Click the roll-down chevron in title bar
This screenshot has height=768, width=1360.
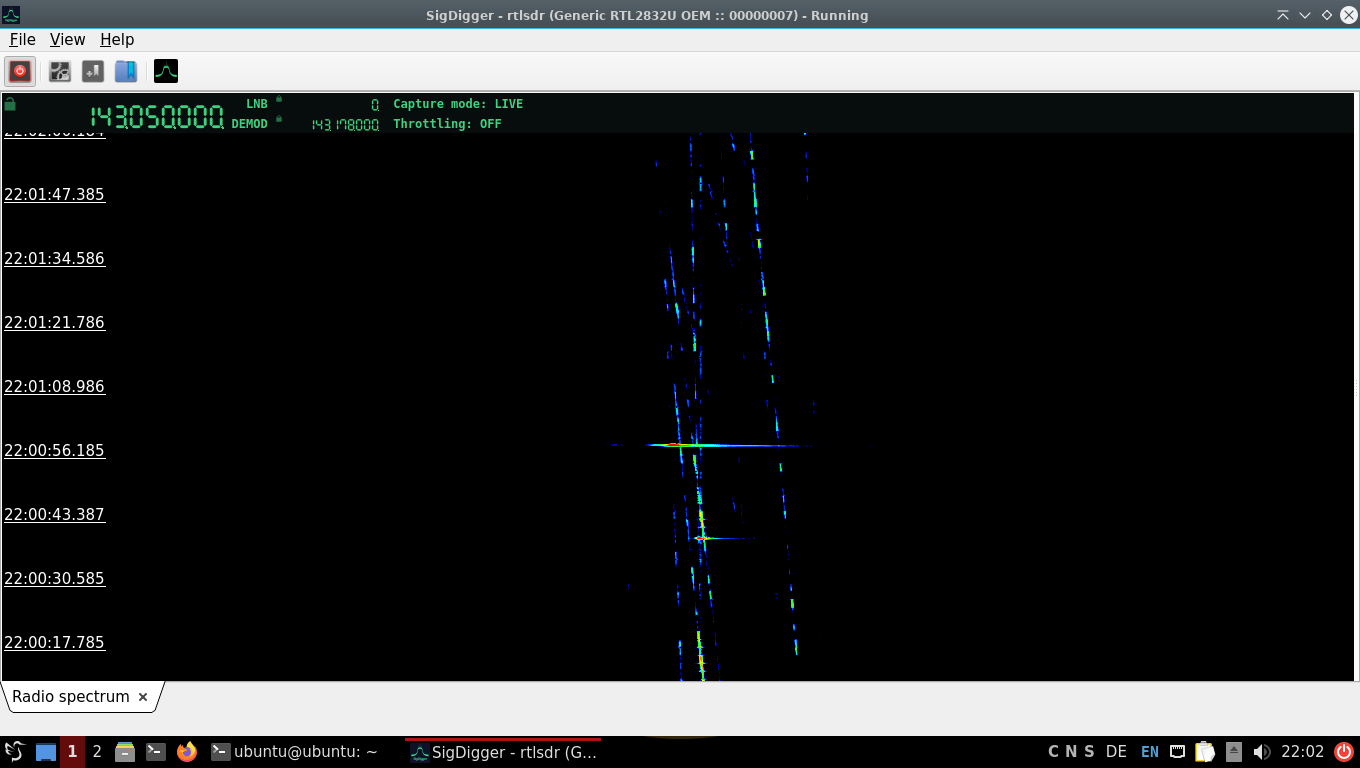point(1305,15)
